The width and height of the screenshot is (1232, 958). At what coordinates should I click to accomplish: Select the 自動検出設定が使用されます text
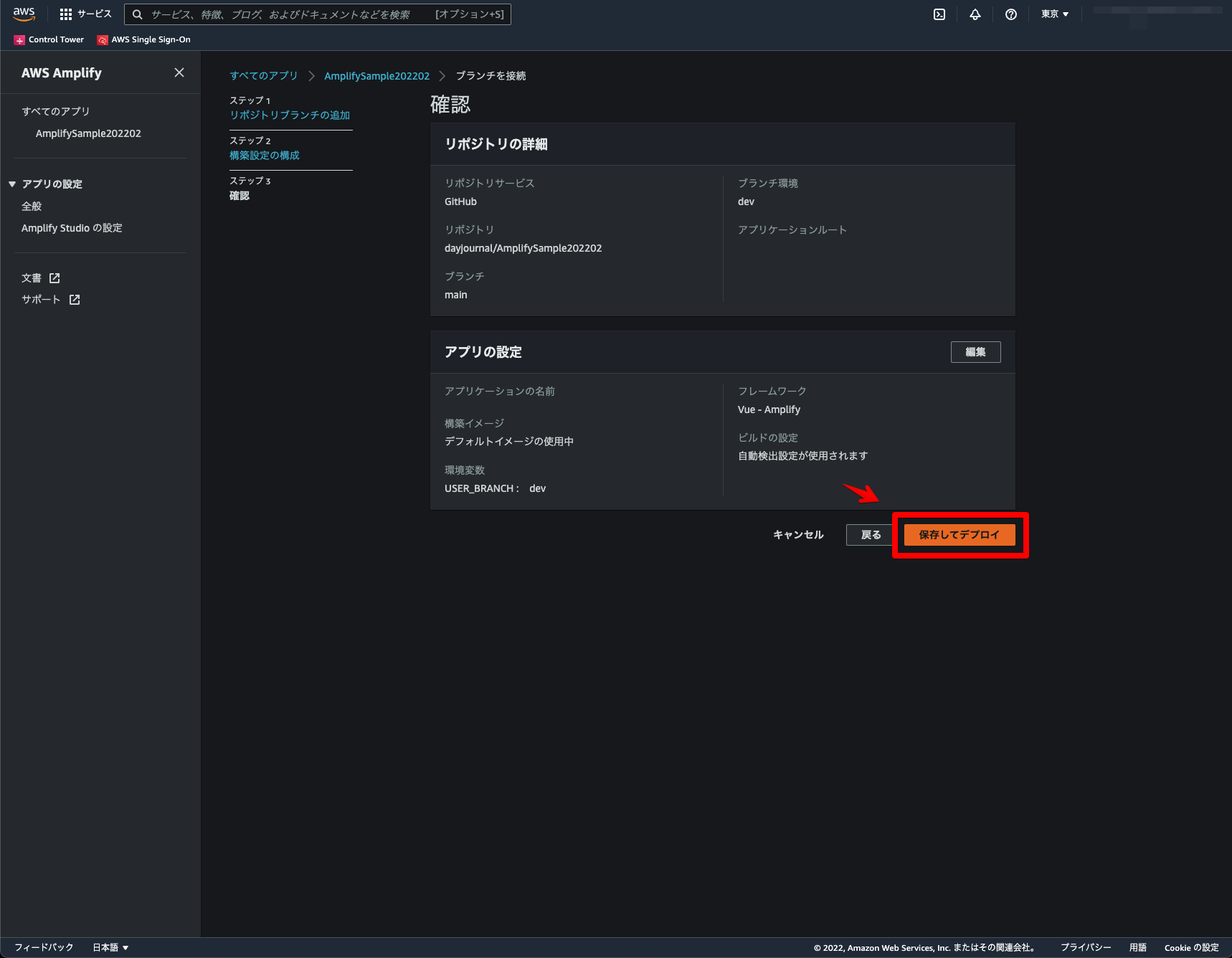[803, 456]
